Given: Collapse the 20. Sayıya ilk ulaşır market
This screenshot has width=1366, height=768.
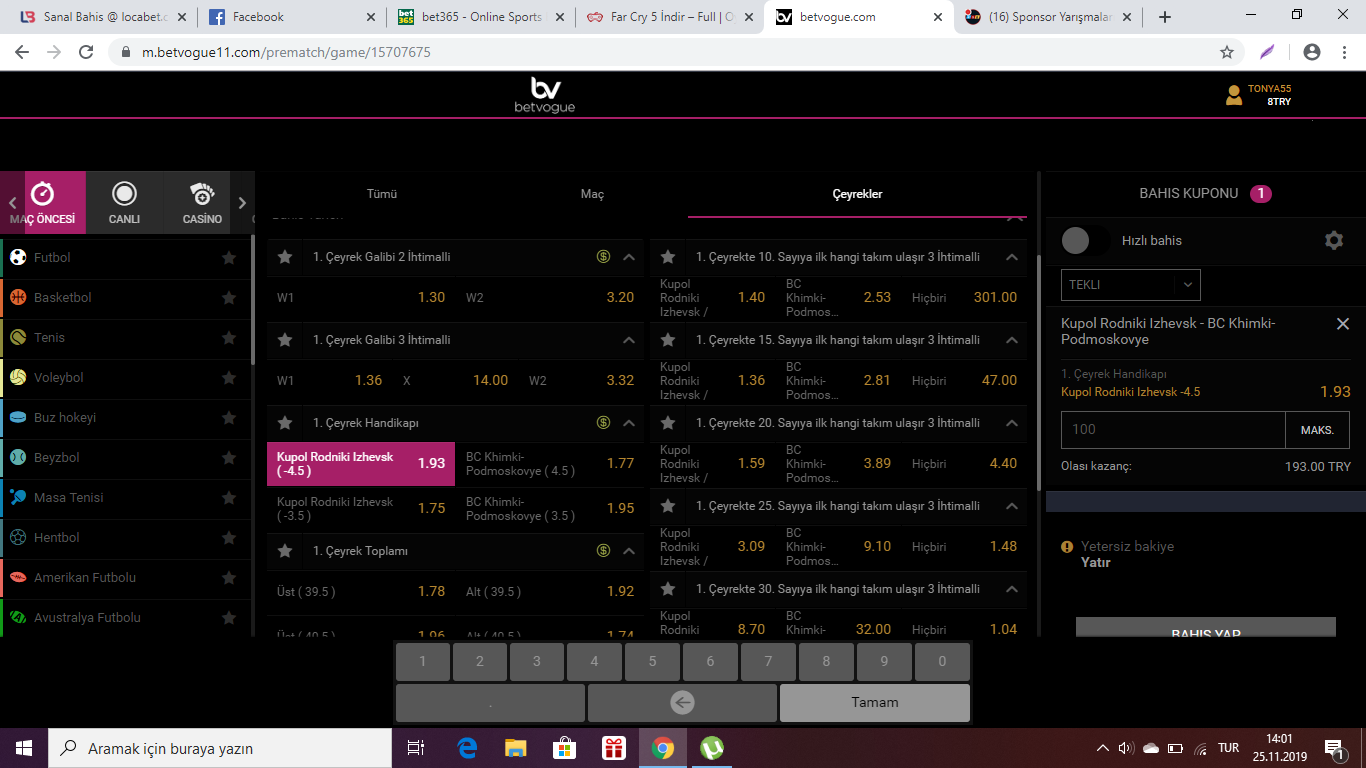Looking at the screenshot, I should [1012, 423].
